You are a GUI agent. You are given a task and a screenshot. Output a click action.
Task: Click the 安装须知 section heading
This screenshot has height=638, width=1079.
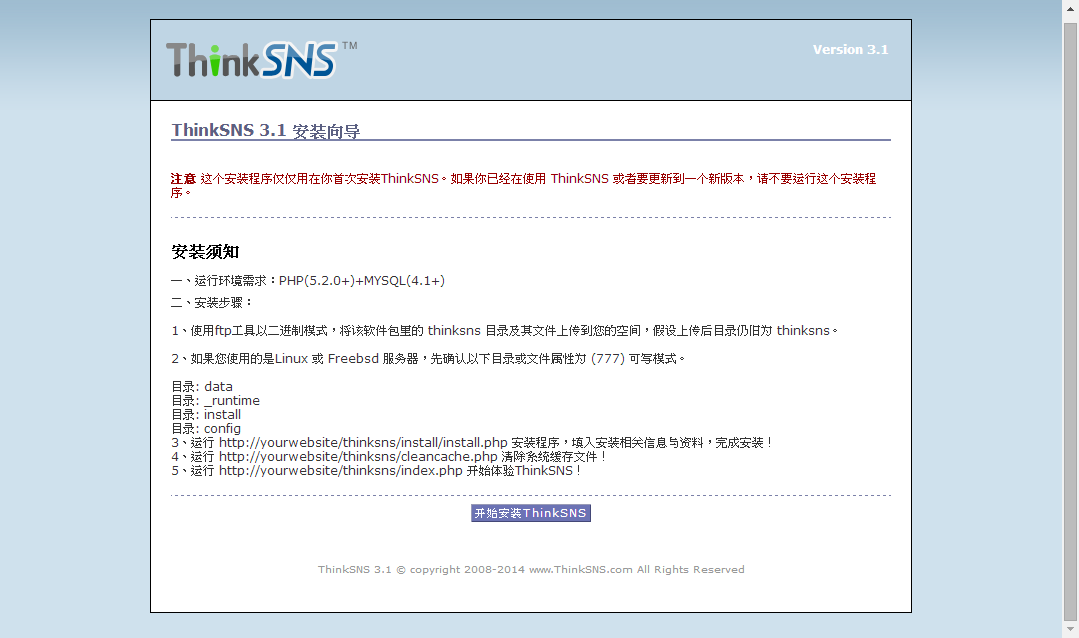coord(205,252)
